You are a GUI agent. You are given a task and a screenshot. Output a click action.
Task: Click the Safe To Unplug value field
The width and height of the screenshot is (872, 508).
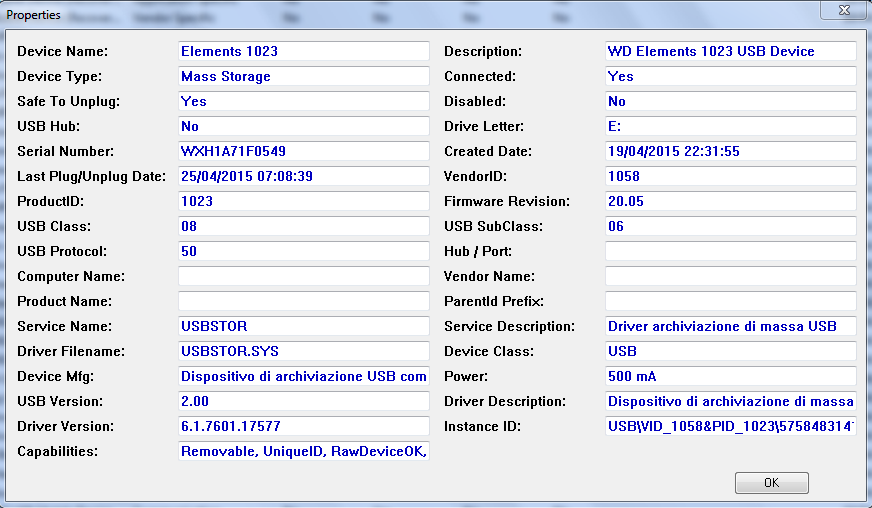pyautogui.click(x=304, y=101)
